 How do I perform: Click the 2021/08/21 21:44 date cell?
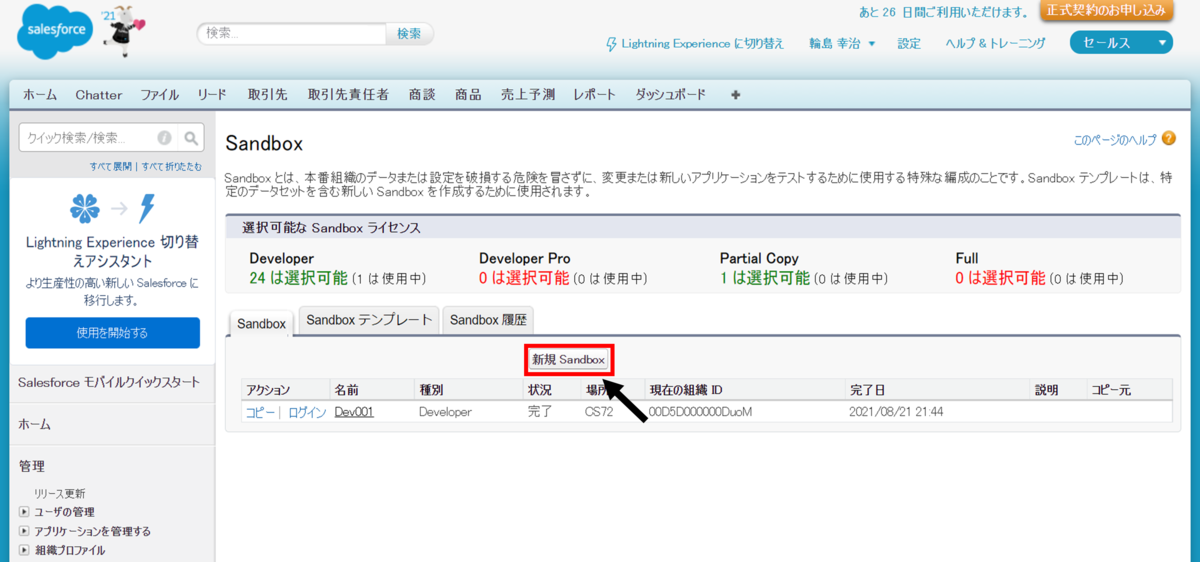[x=896, y=412]
